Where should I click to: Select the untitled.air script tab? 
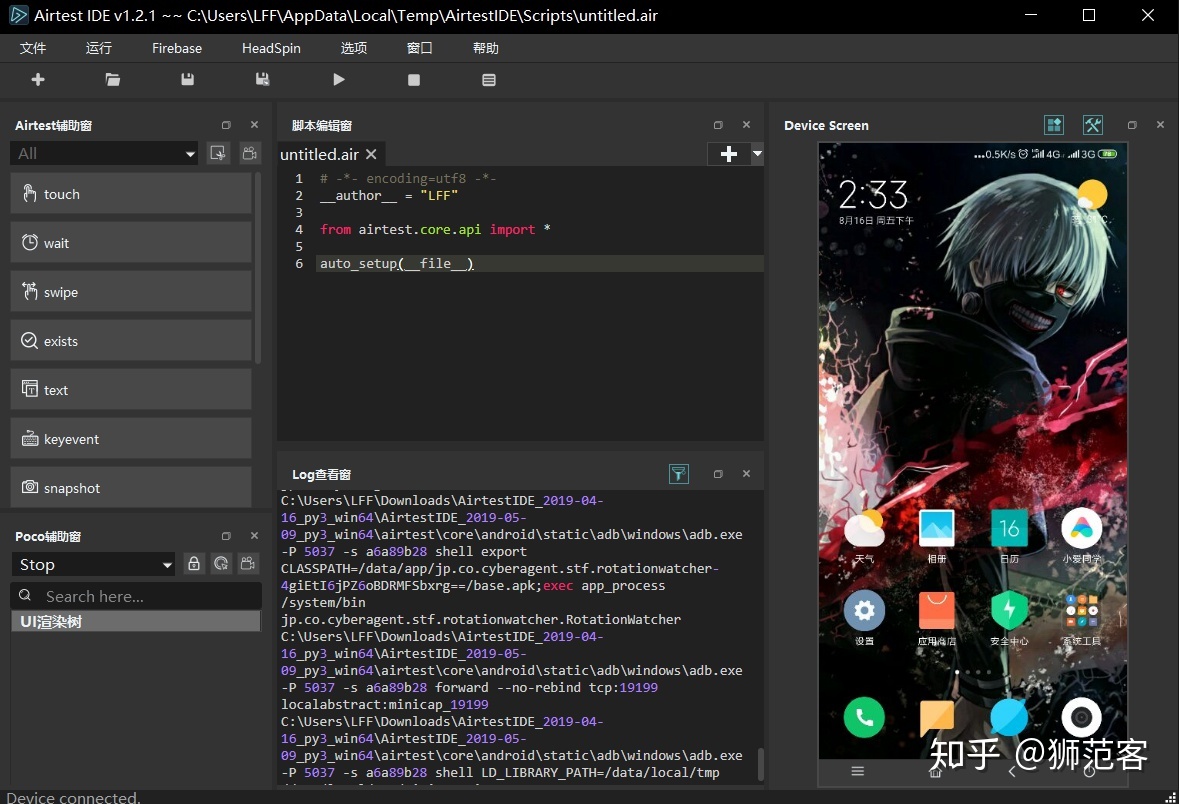(319, 154)
